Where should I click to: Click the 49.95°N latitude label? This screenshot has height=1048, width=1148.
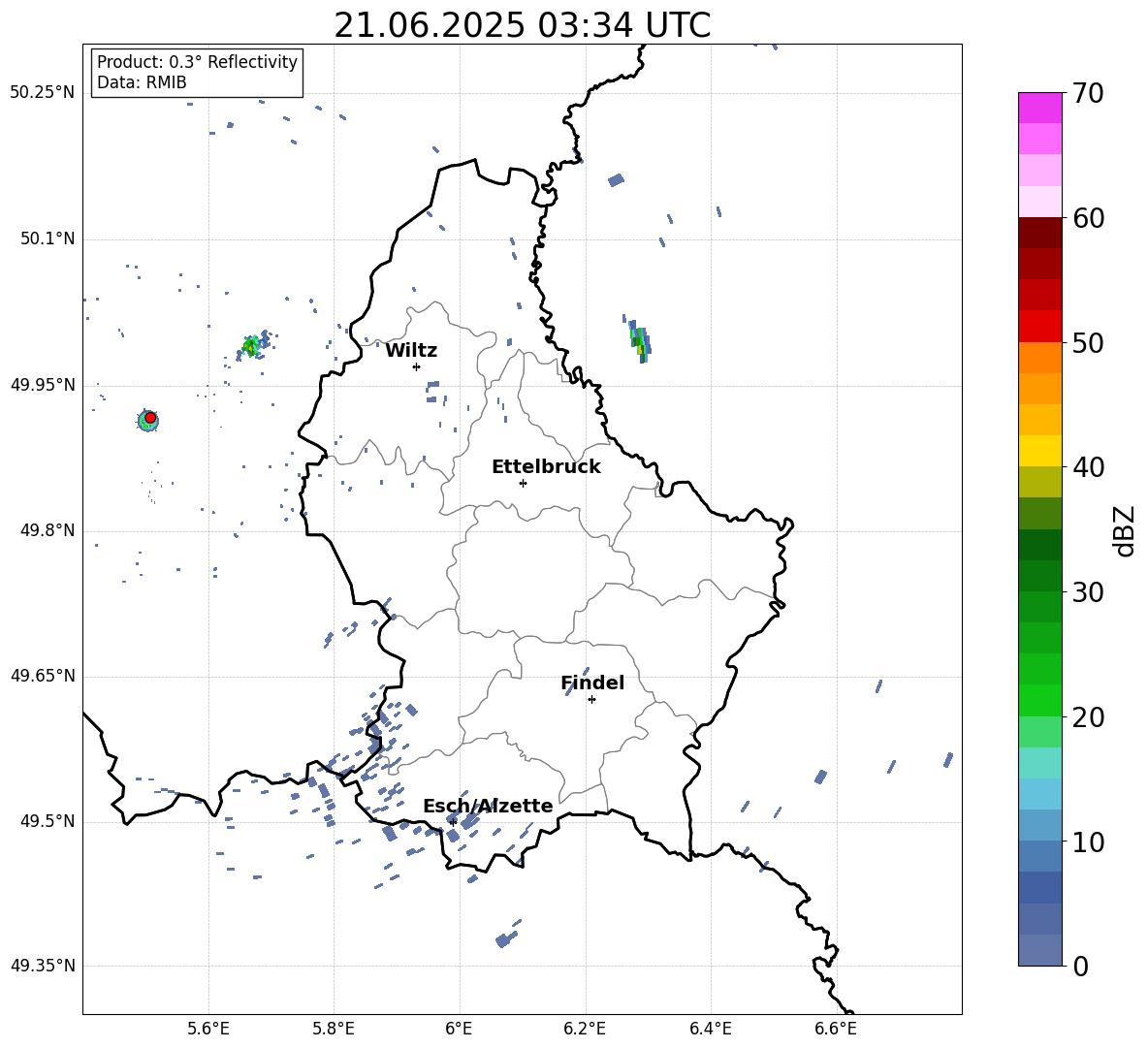(x=43, y=385)
